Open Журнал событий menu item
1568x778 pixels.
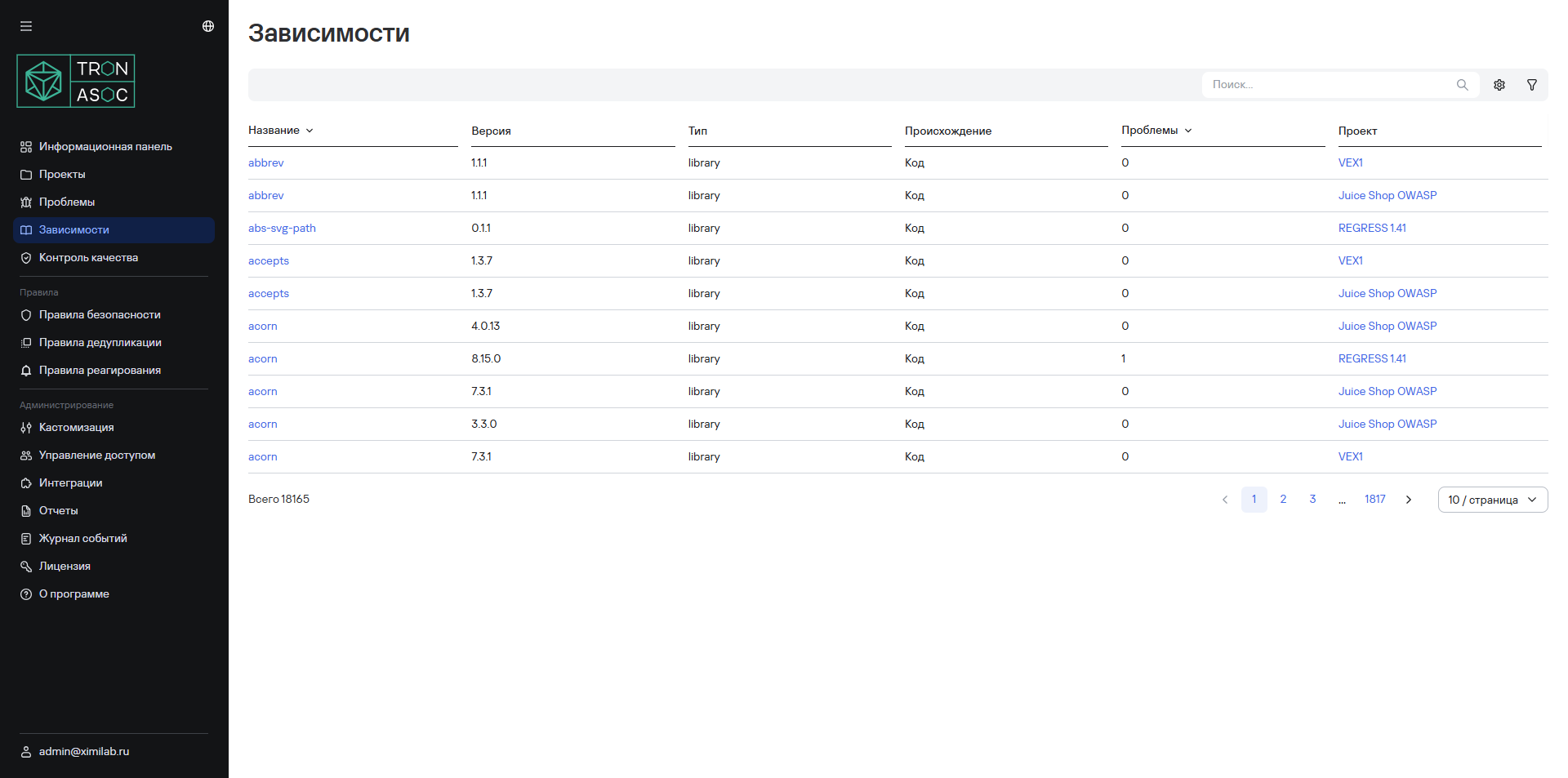click(82, 539)
